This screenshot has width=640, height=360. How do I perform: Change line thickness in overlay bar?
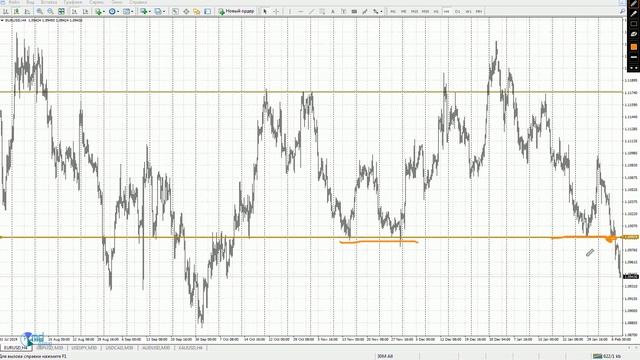click(633, 58)
